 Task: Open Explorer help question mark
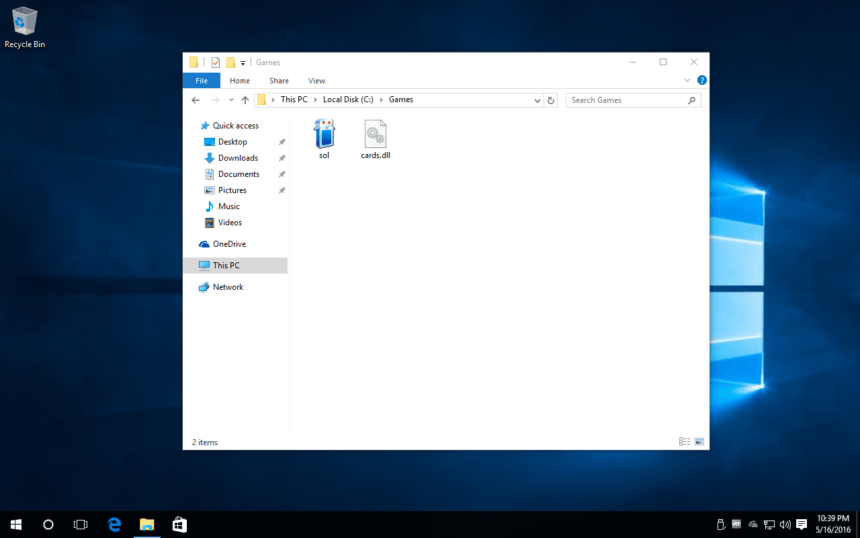pyautogui.click(x=701, y=80)
